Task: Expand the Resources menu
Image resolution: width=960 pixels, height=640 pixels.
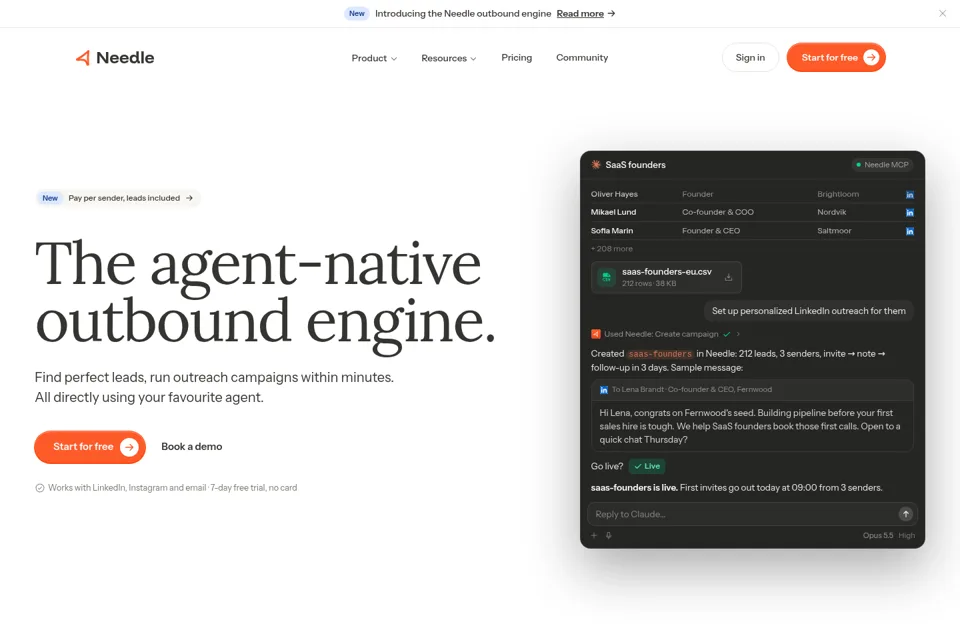Action: (448, 58)
